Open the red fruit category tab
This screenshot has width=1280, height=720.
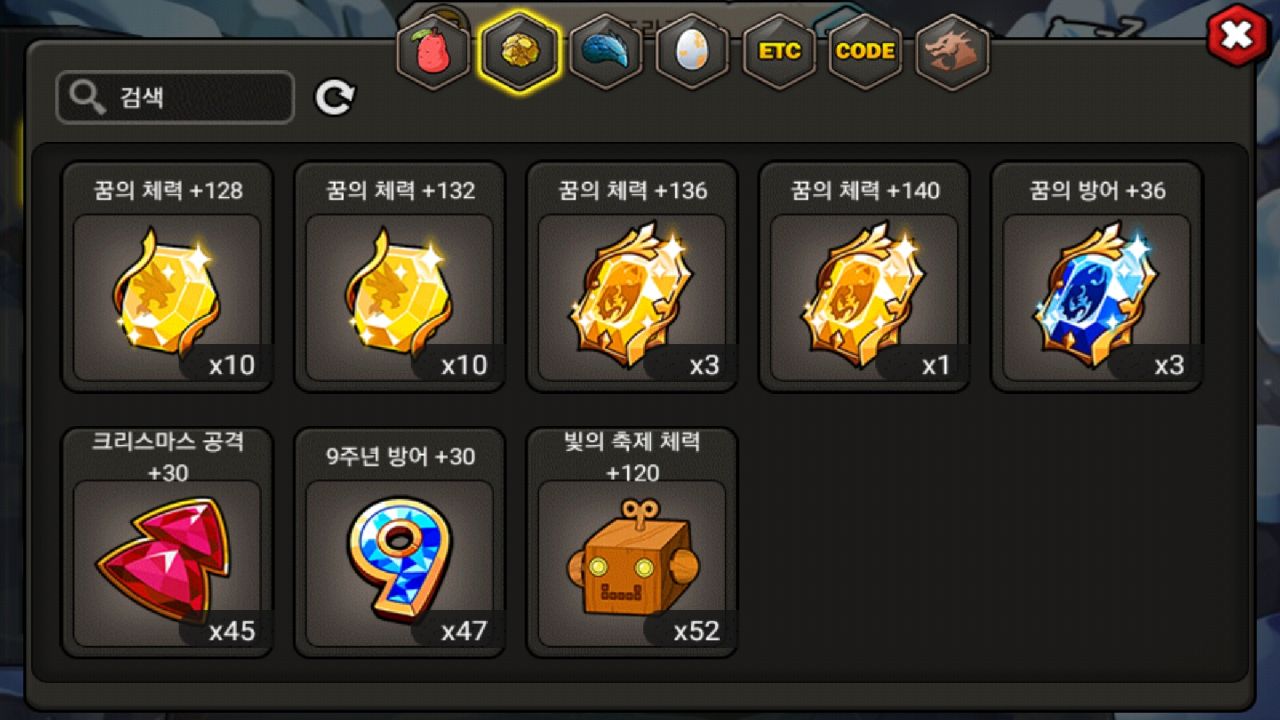tap(433, 52)
